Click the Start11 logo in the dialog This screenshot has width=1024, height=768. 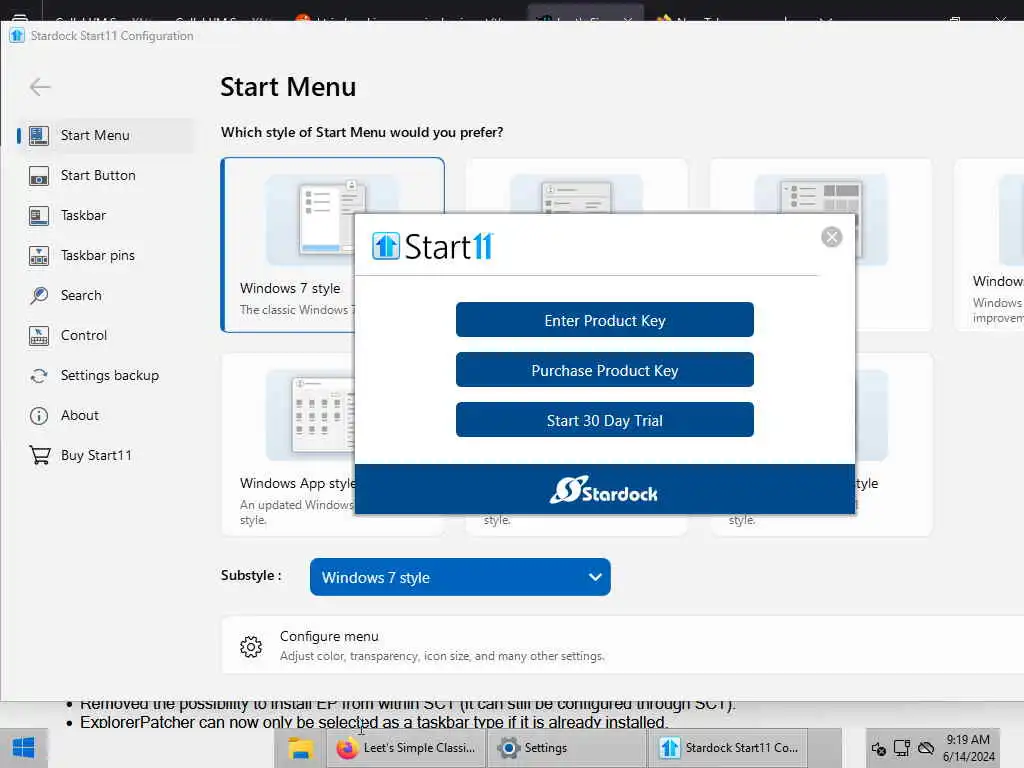(x=432, y=246)
